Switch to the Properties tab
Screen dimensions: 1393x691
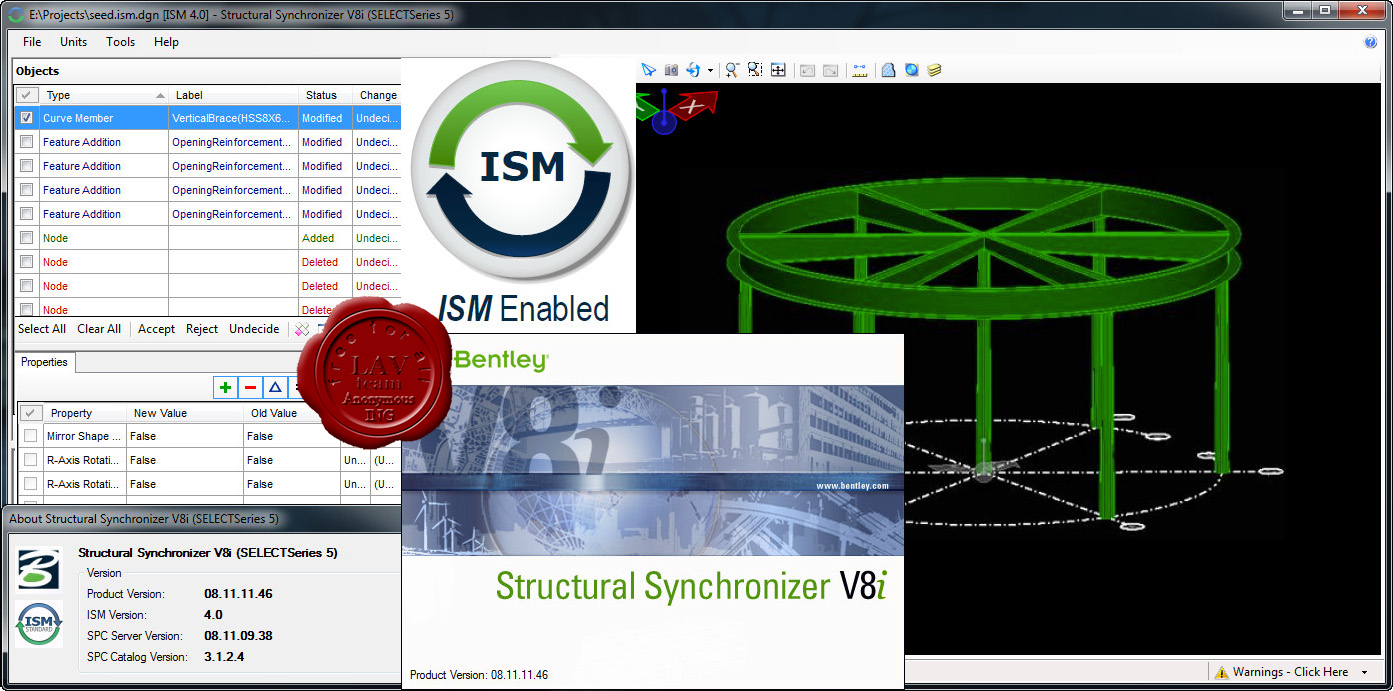click(44, 362)
